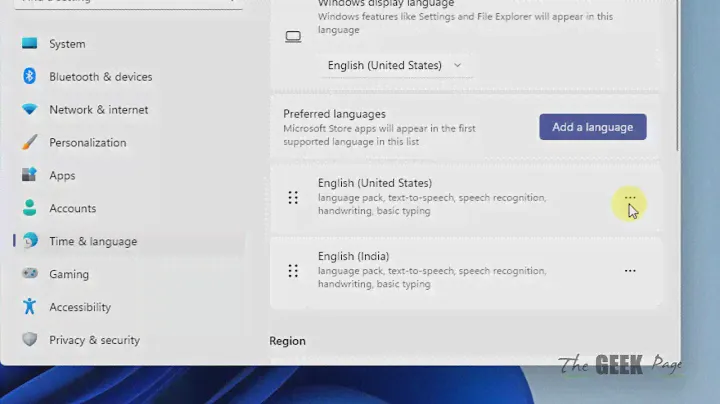Click the Accessibility figure icon
This screenshot has width=720, height=404.
(x=30, y=307)
